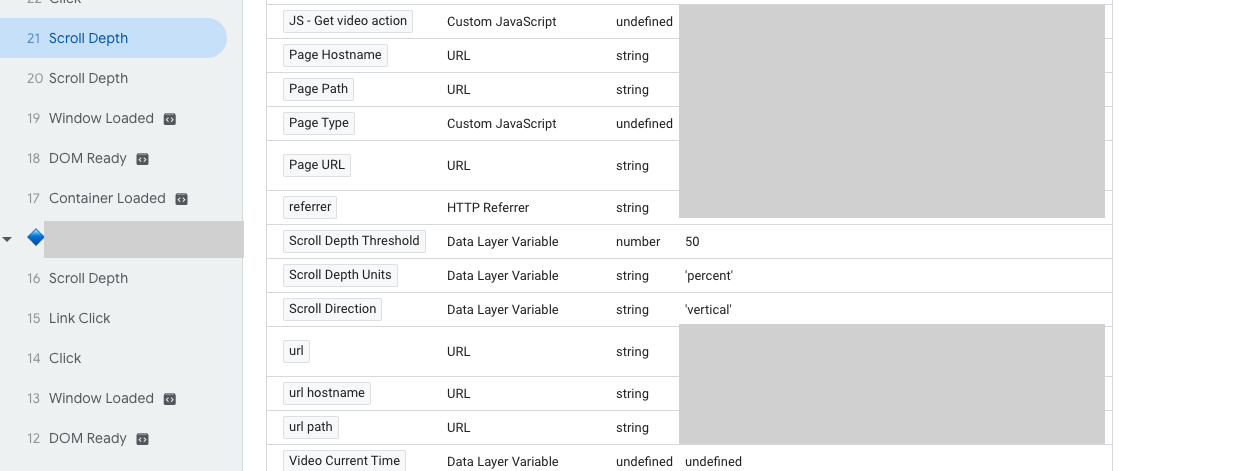
Task: Click the referrer variable chip
Action: tap(310, 207)
